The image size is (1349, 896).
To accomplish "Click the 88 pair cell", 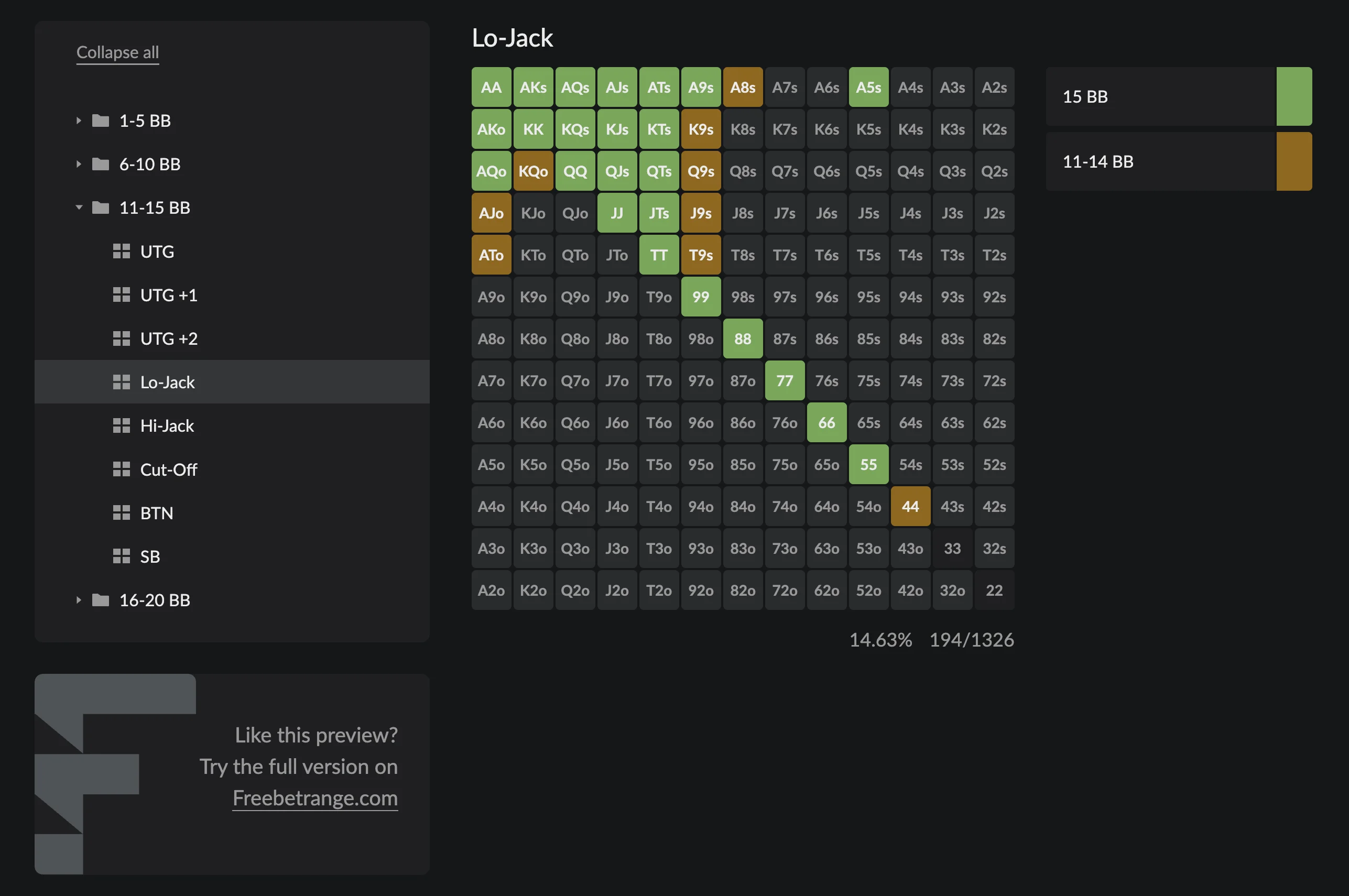I will coord(743,339).
